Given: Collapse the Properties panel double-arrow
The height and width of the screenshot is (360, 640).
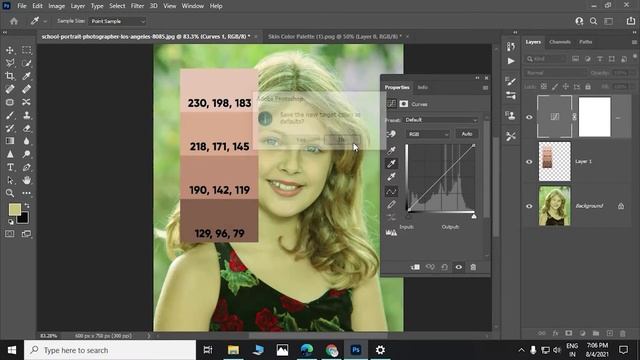Looking at the screenshot, I should (477, 78).
